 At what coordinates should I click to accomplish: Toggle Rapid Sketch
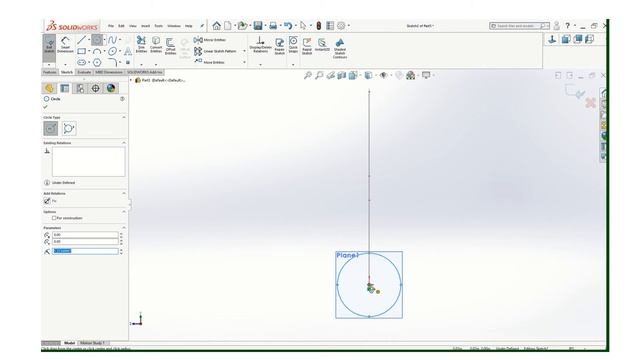(307, 46)
